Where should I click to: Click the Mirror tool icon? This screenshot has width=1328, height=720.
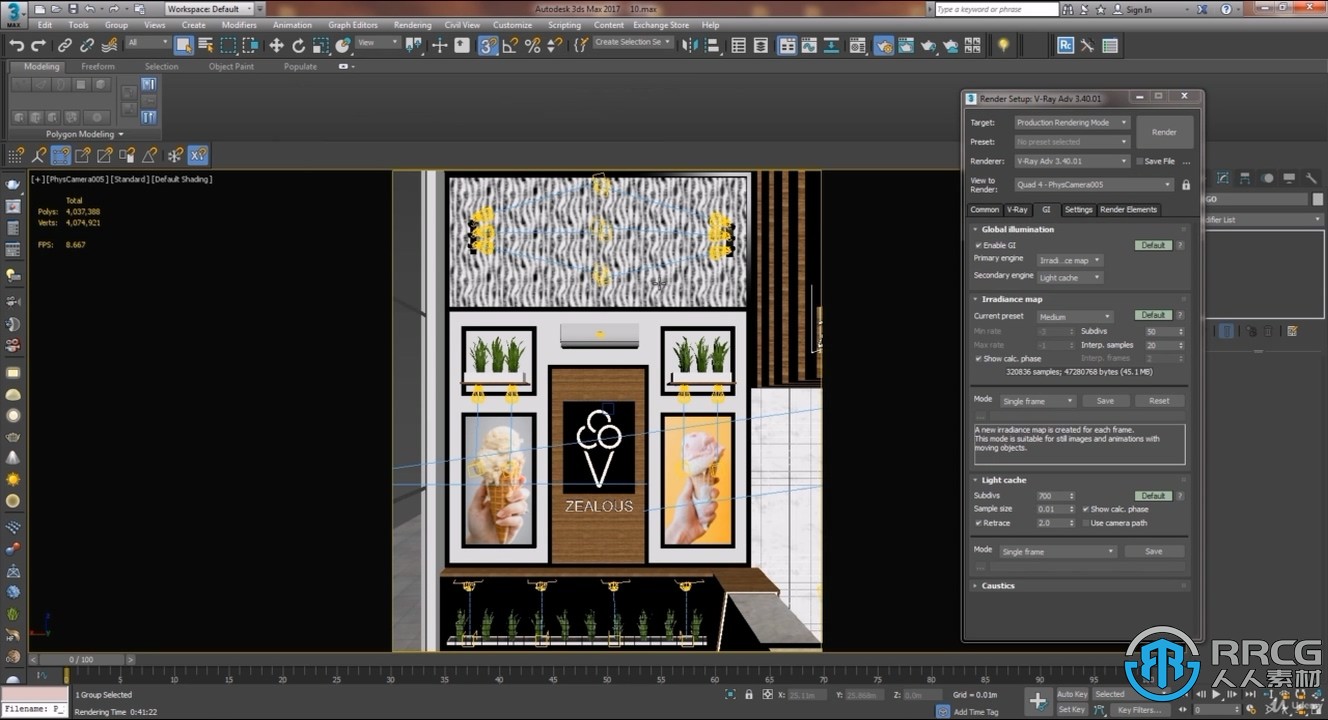click(691, 45)
